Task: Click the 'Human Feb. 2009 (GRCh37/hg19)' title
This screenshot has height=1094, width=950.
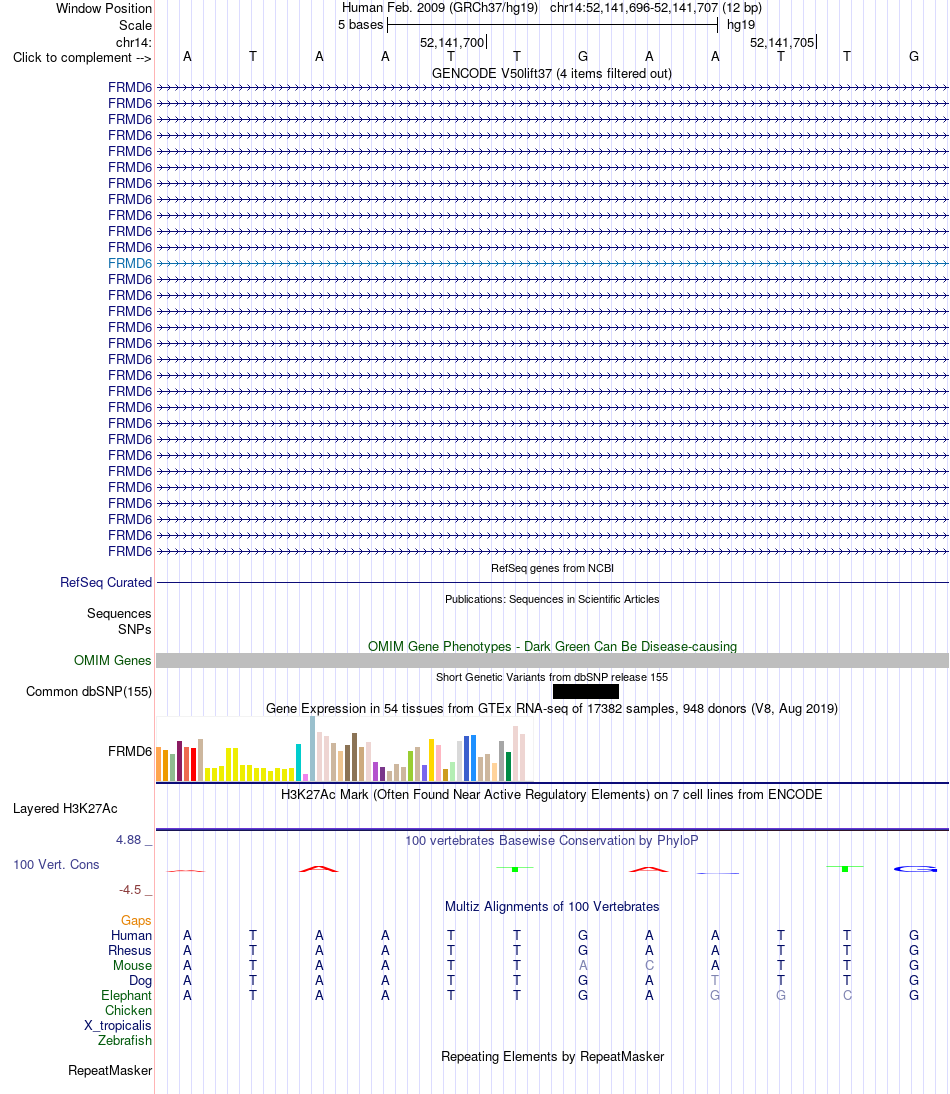Action: [439, 8]
